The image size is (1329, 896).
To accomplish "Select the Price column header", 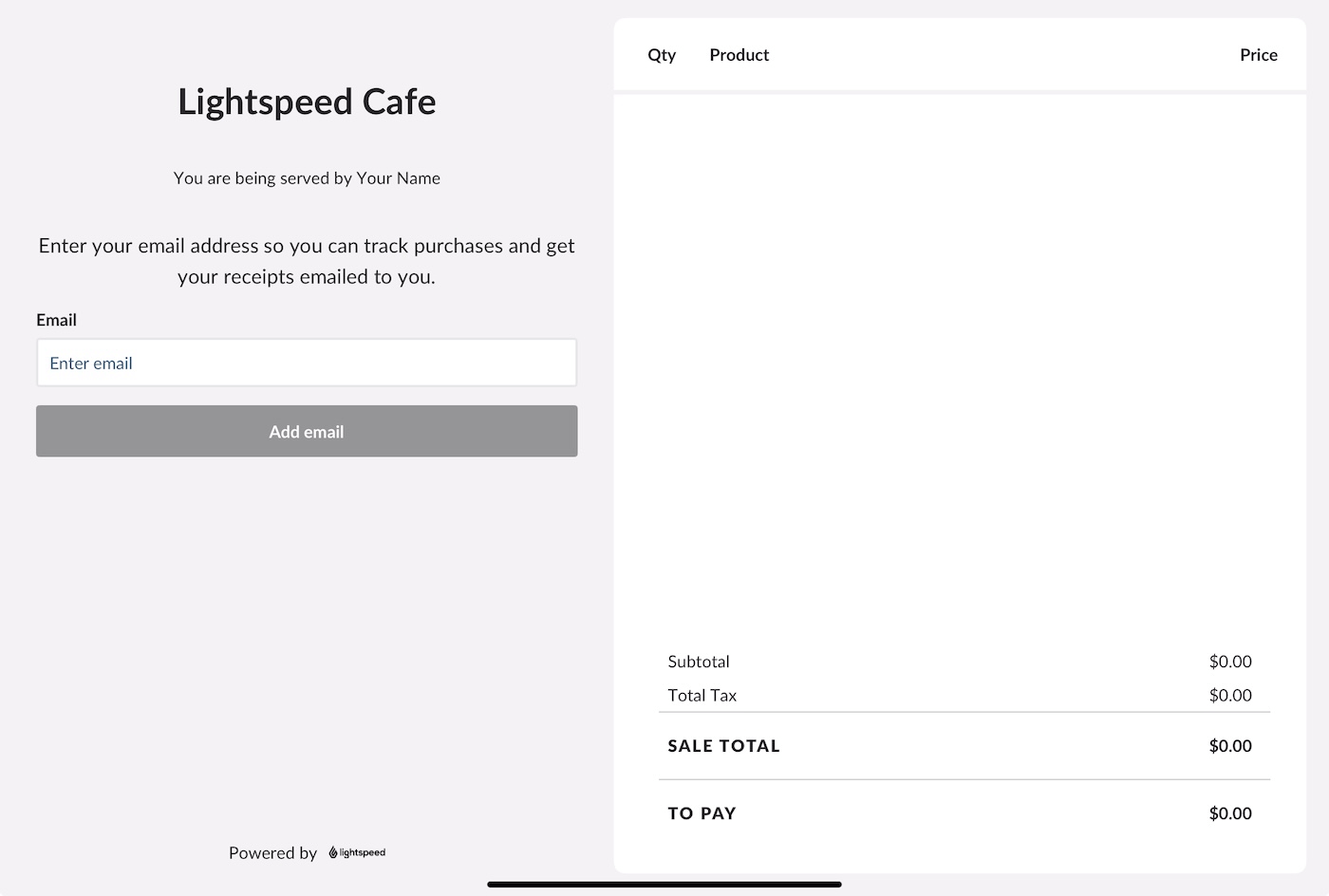I will (1258, 54).
